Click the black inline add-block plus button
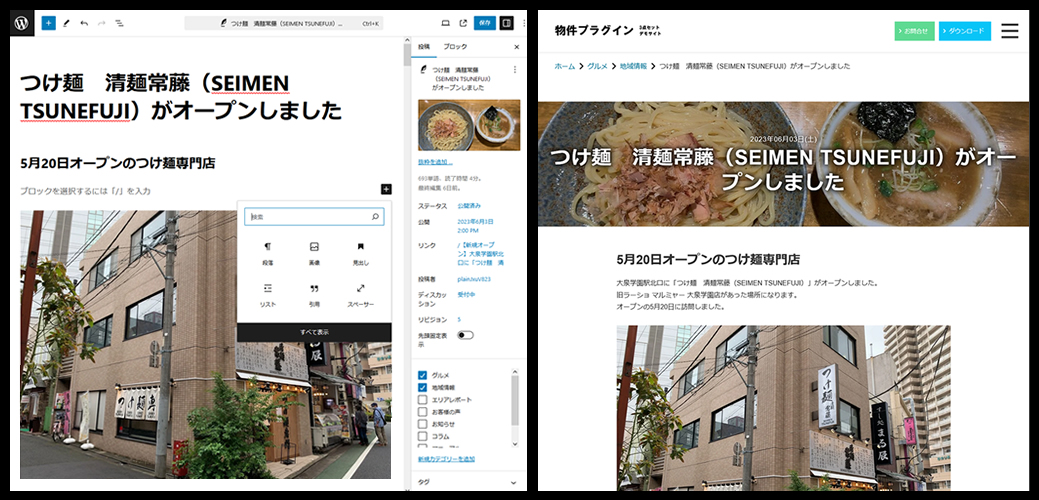This screenshot has width=1039, height=500. (x=385, y=189)
